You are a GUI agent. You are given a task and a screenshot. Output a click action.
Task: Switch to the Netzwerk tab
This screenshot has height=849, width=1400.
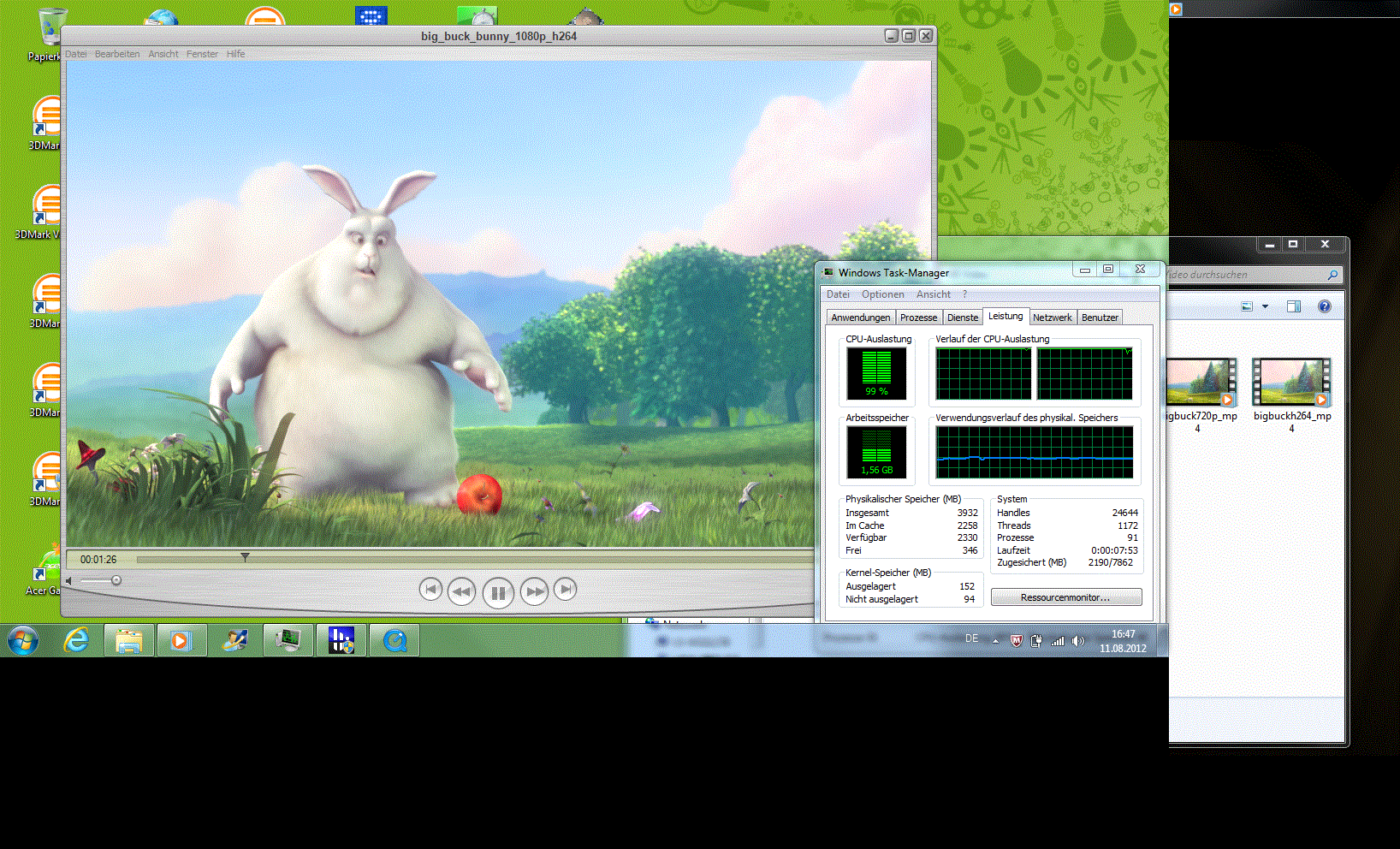pyautogui.click(x=1053, y=318)
